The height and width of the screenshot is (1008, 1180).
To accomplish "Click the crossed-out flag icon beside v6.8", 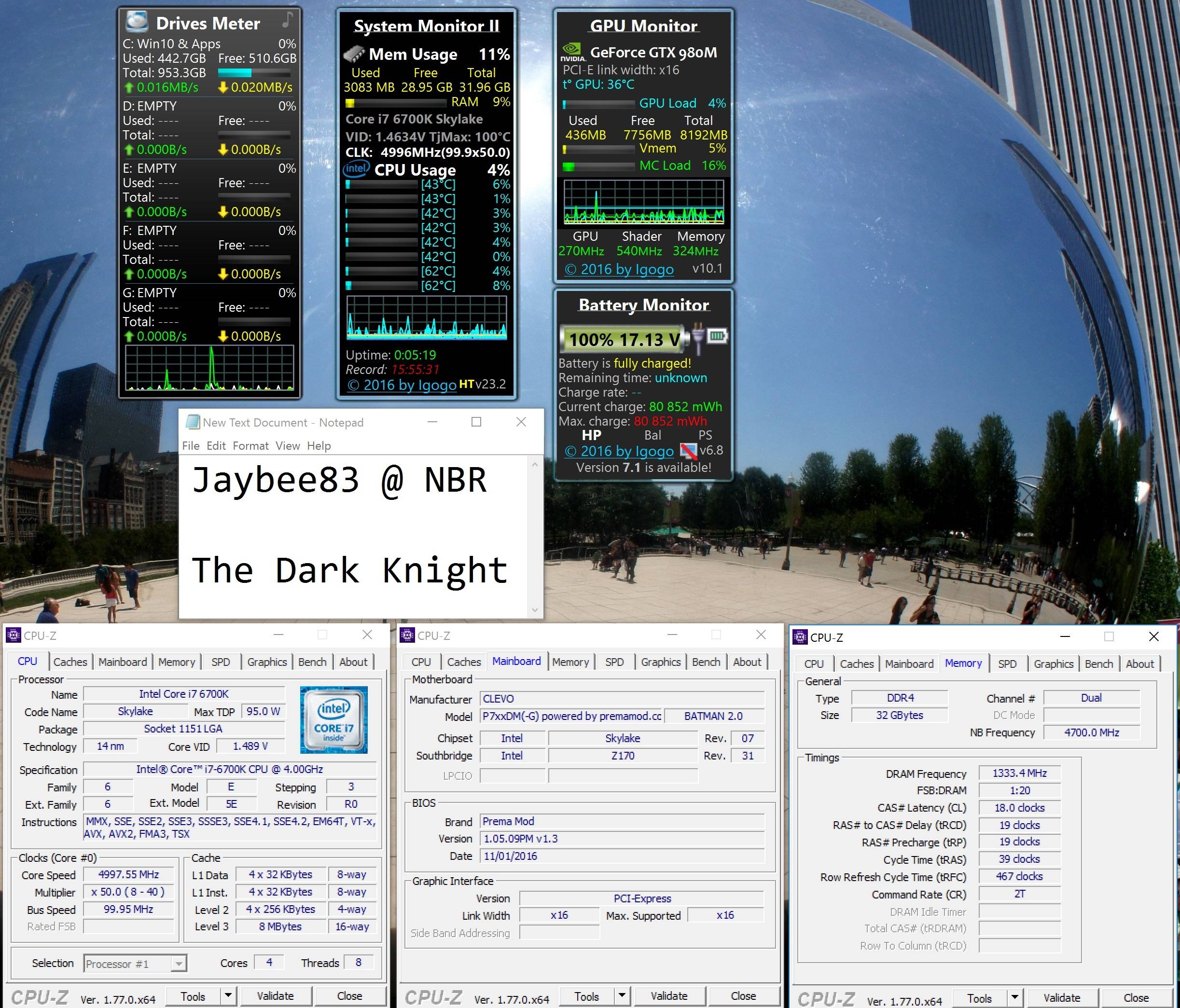I will pyautogui.click(x=689, y=452).
